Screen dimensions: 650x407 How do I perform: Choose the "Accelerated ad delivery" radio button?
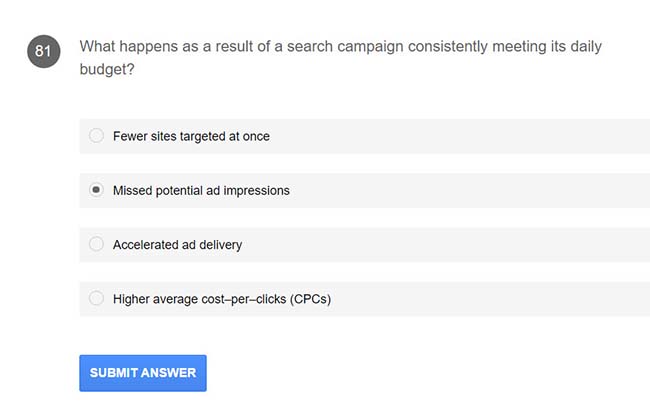pyautogui.click(x=96, y=244)
